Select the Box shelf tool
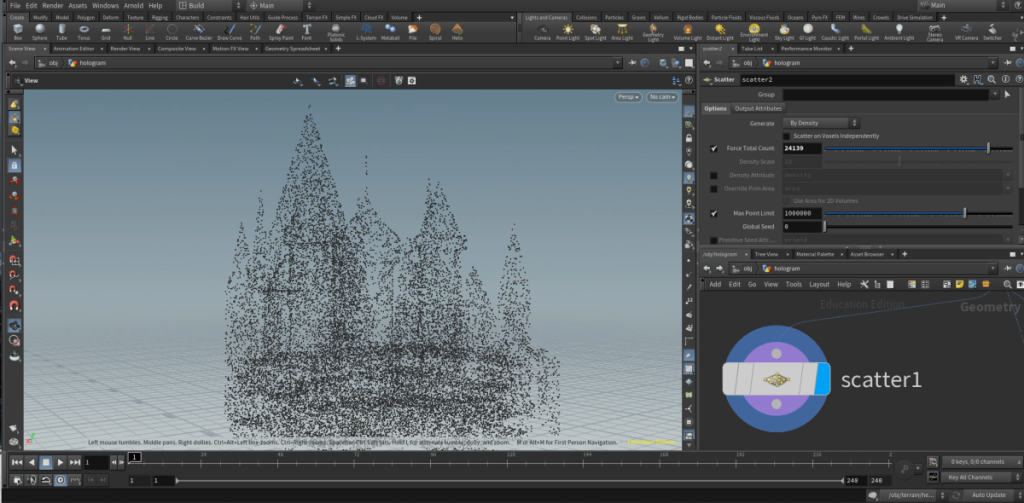 pyautogui.click(x=18, y=31)
